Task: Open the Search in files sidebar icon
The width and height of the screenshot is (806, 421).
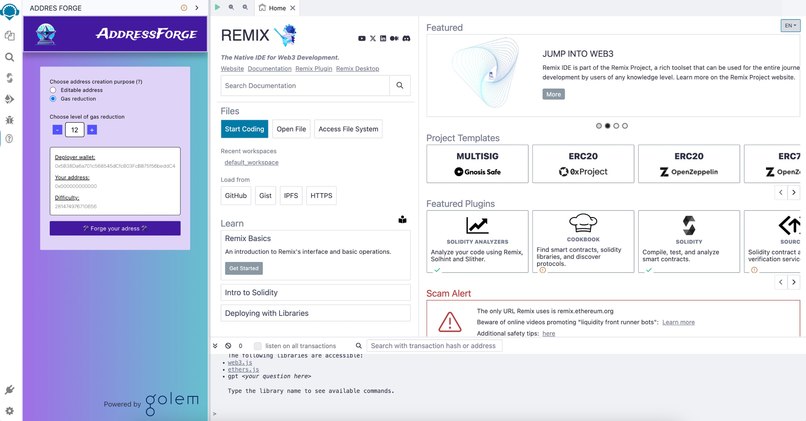Action: [x=10, y=57]
